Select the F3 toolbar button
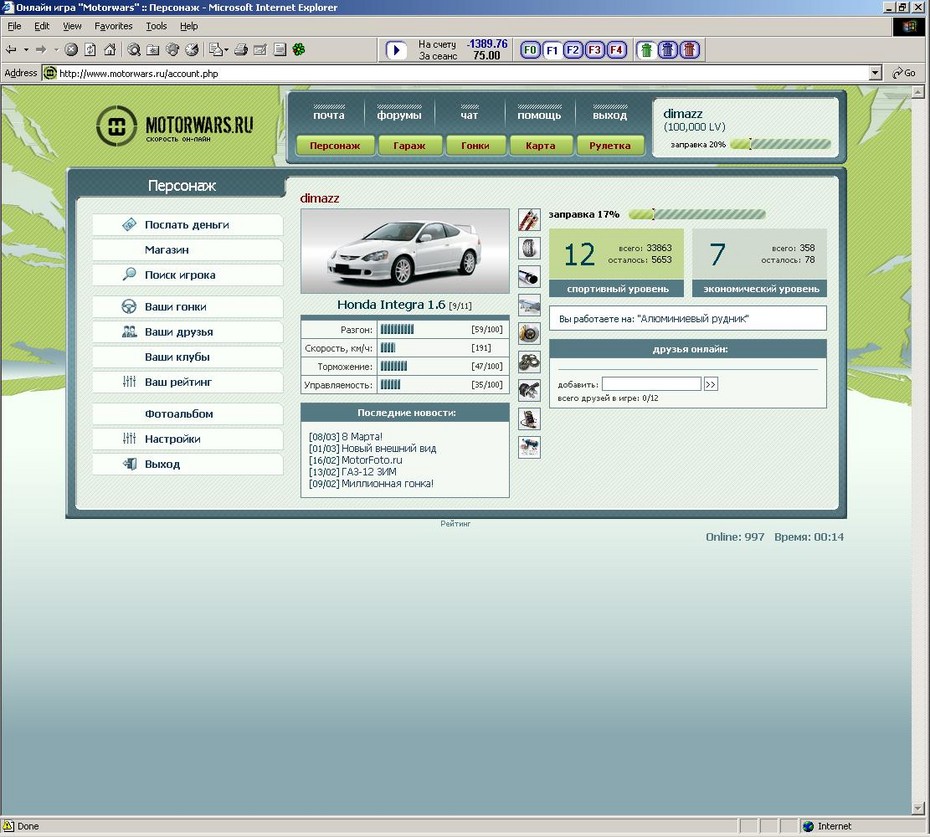 (594, 50)
